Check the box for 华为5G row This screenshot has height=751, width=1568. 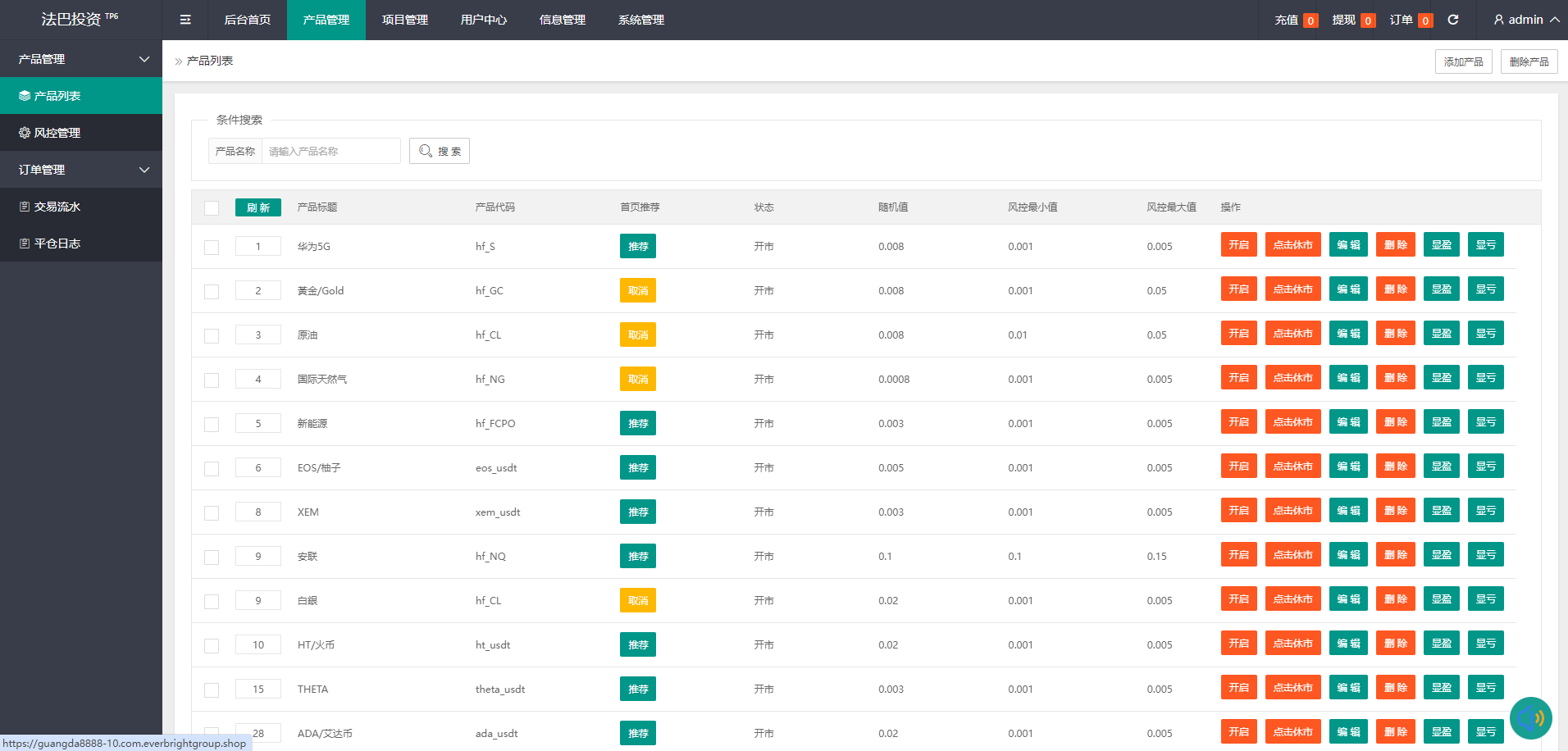pos(212,248)
